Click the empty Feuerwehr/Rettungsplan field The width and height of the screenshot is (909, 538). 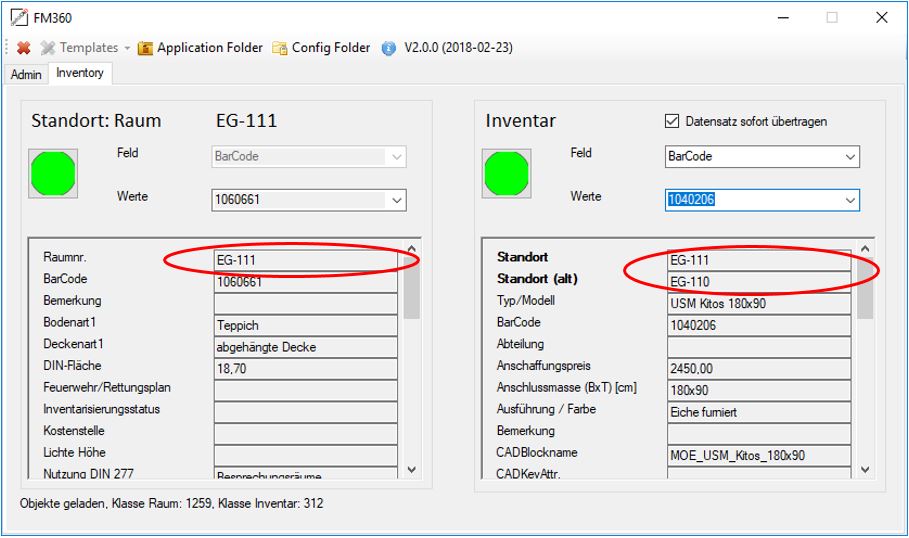coord(306,391)
